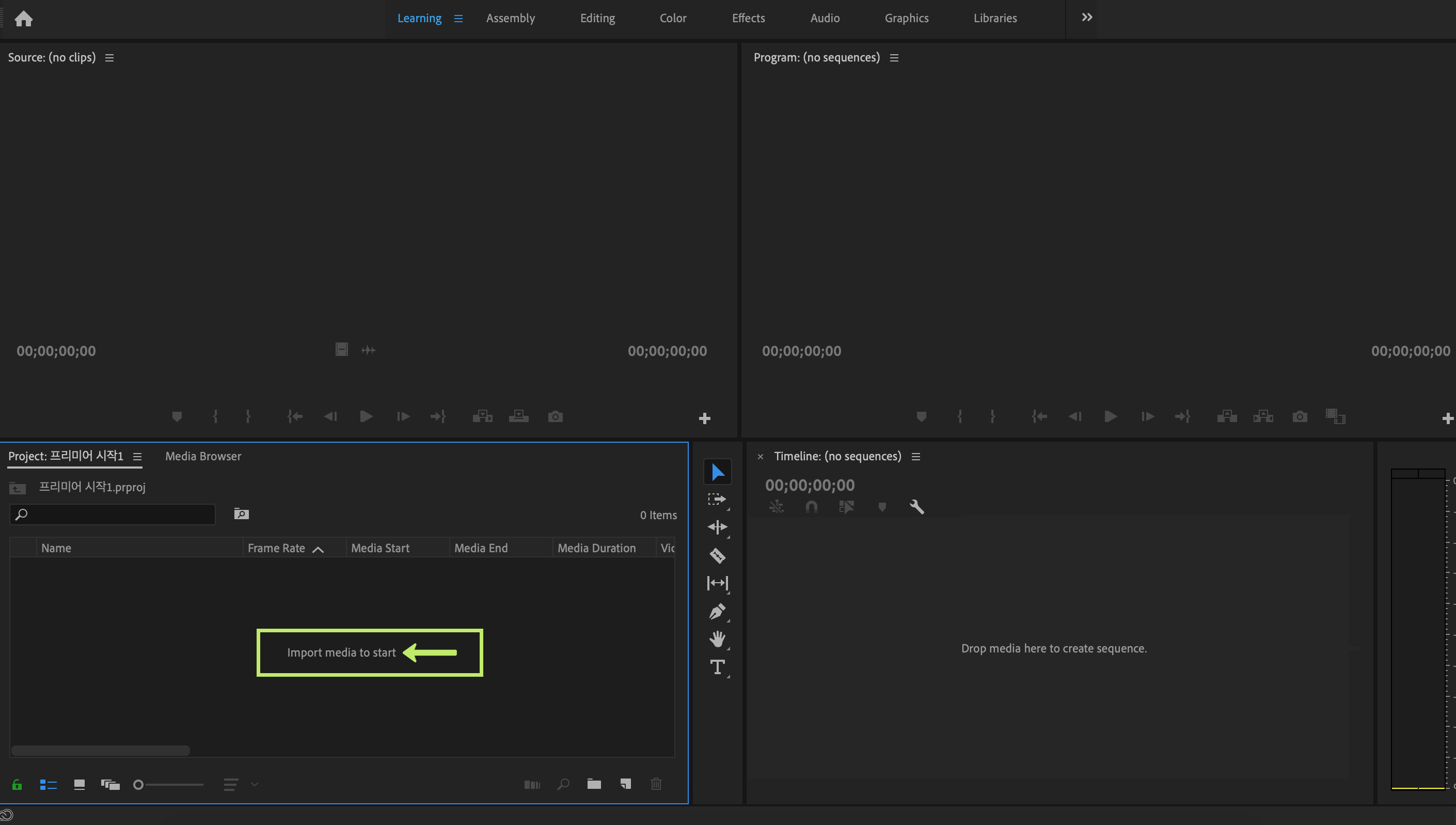Select the Track Select Forward tool
Image resolution: width=1456 pixels, height=825 pixels.
click(x=717, y=499)
